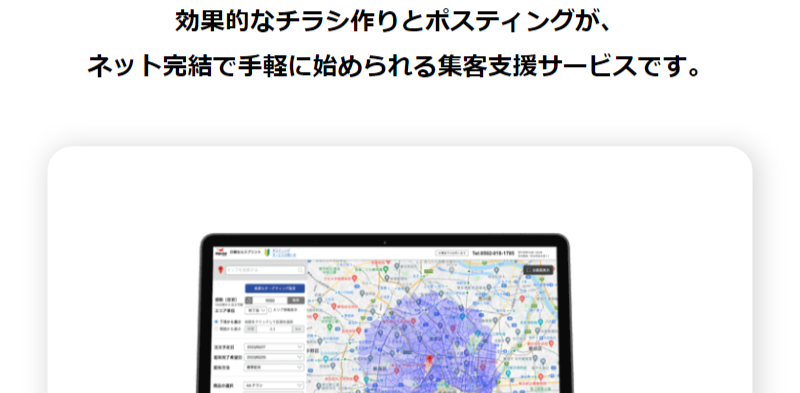Click the gray button right of the 1000 field
The image size is (800, 393).
(296, 301)
